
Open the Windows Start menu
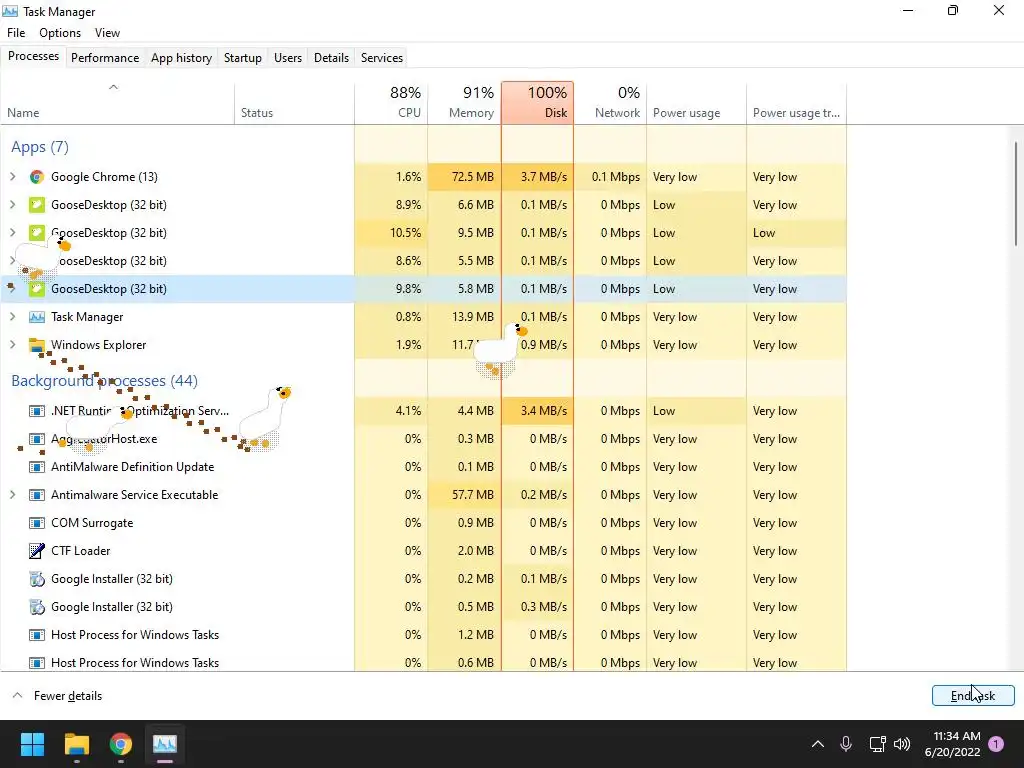click(32, 744)
